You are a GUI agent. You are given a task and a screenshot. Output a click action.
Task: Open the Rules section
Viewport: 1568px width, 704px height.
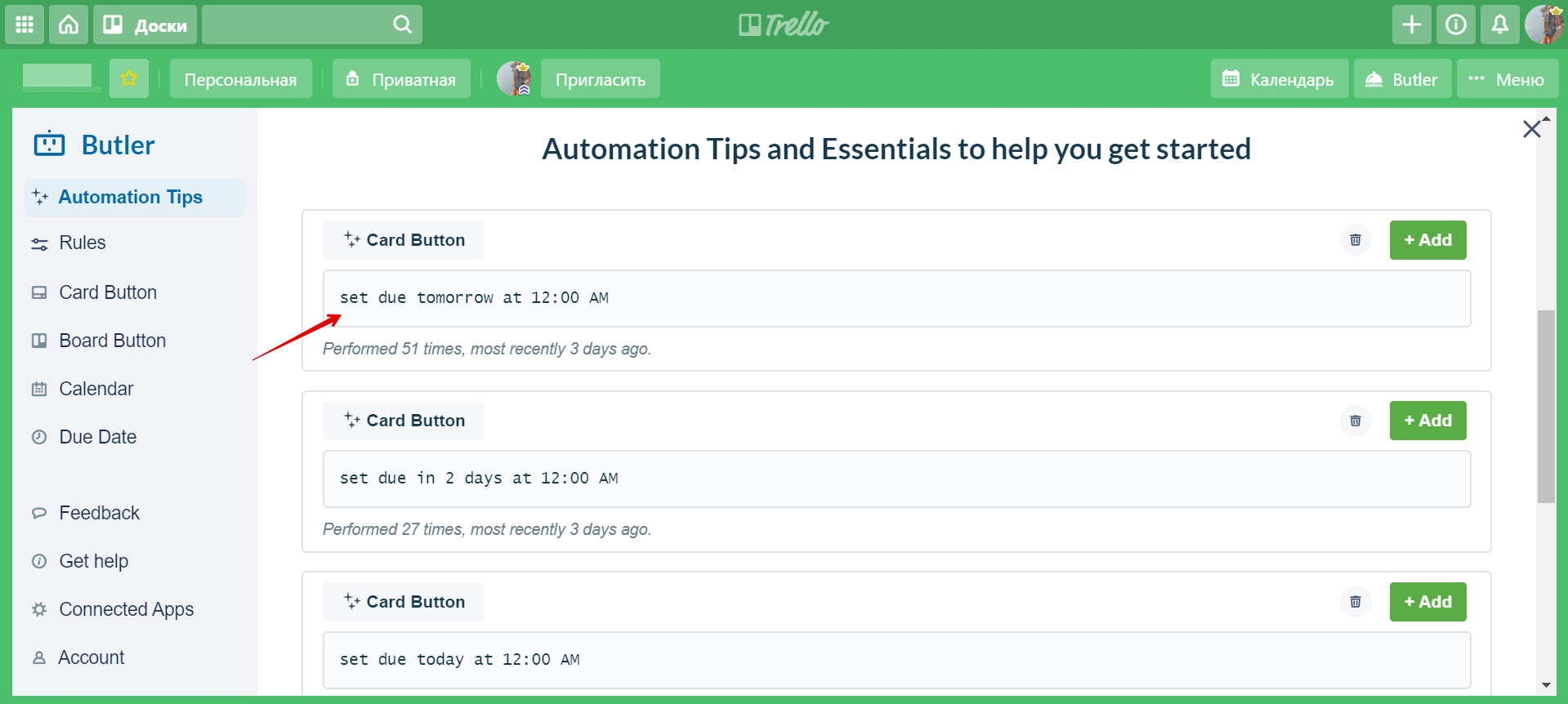83,243
